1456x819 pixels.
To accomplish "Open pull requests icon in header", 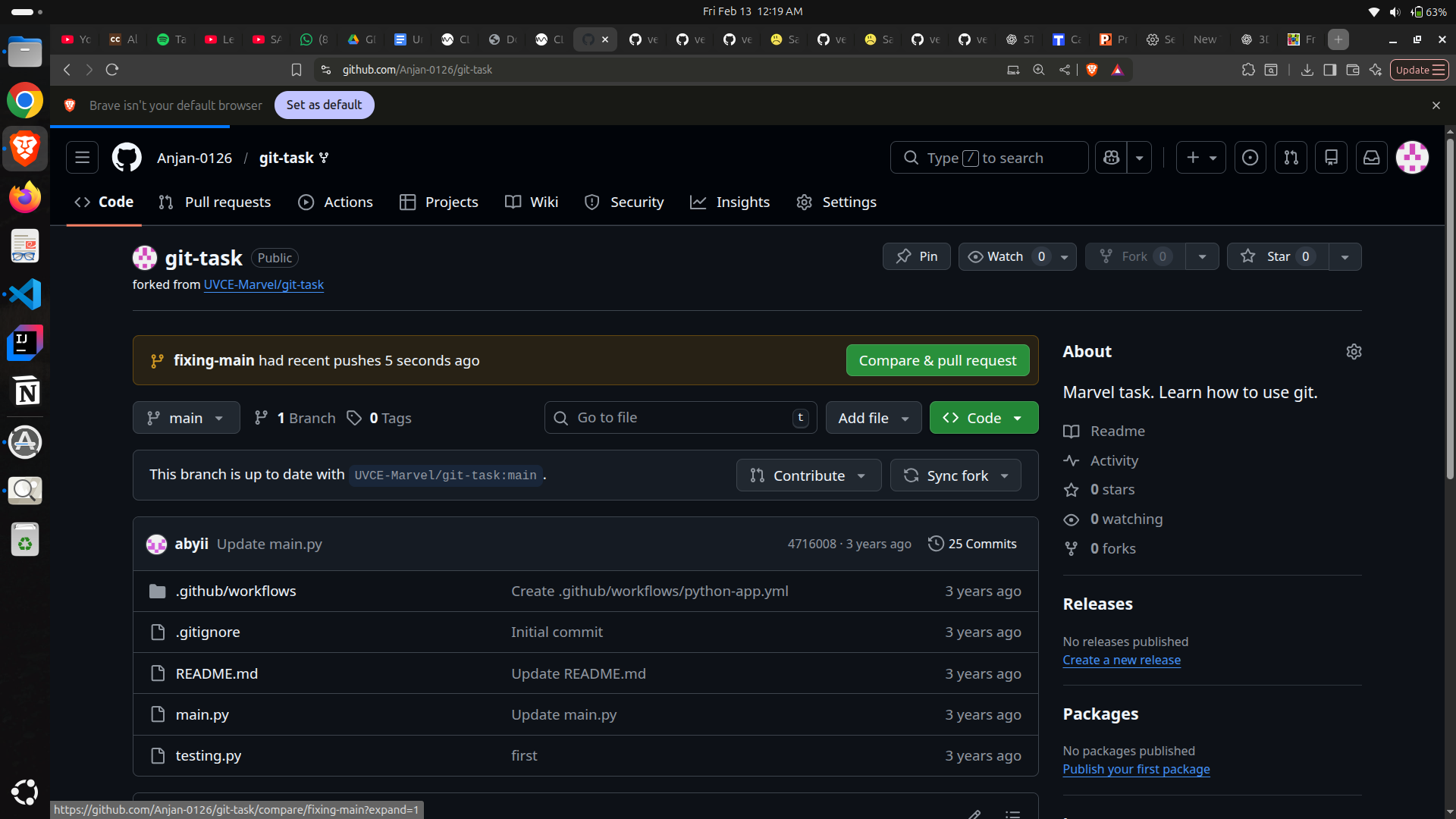I will [x=1291, y=158].
